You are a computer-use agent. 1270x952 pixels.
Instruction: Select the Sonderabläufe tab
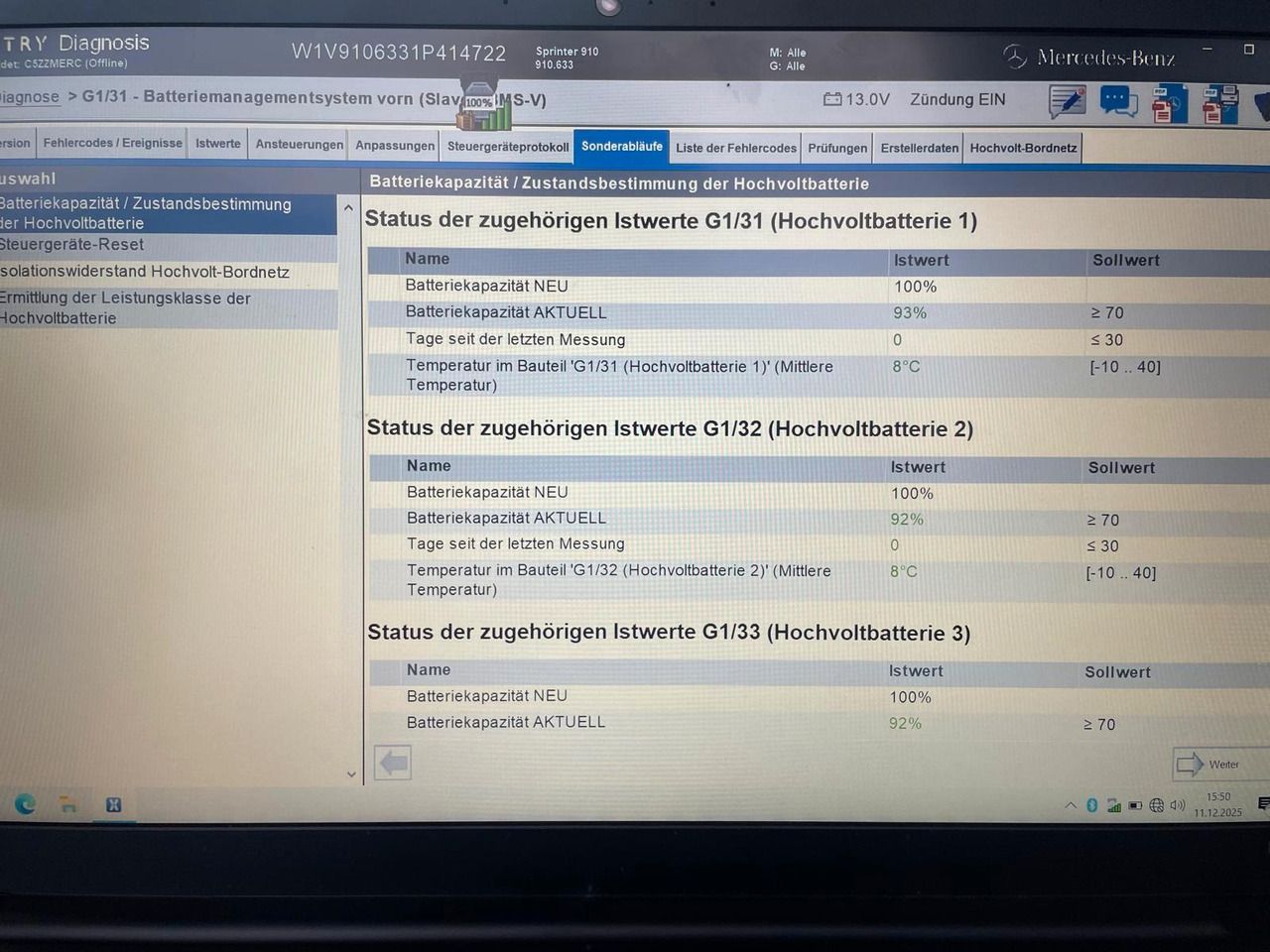click(x=622, y=147)
